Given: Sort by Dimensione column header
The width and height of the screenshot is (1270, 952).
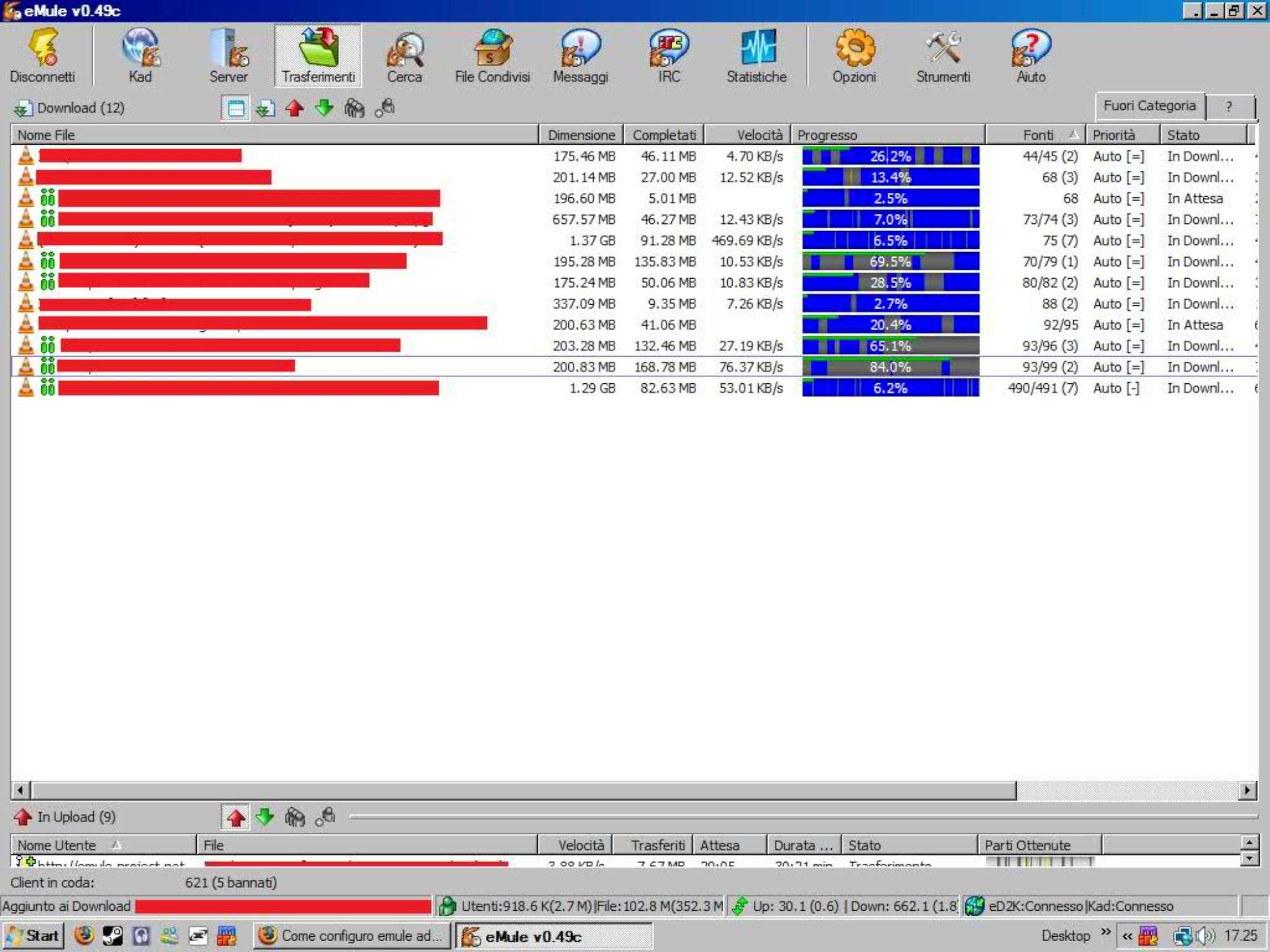Looking at the screenshot, I should coord(581,135).
